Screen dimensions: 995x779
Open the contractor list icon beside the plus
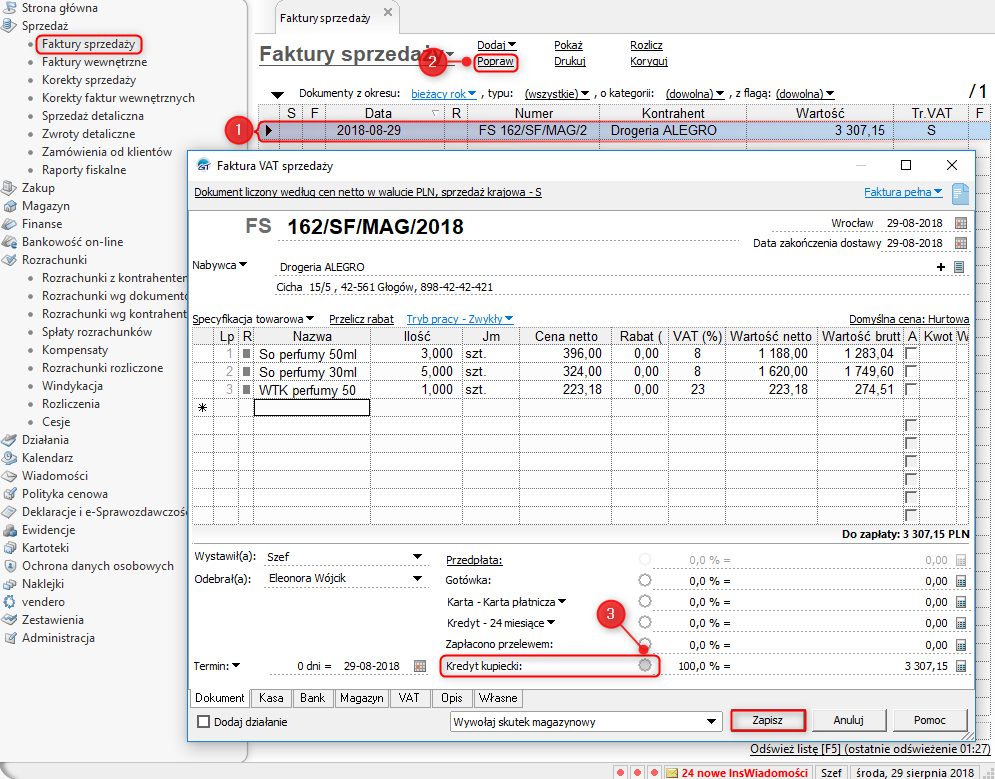point(959,267)
